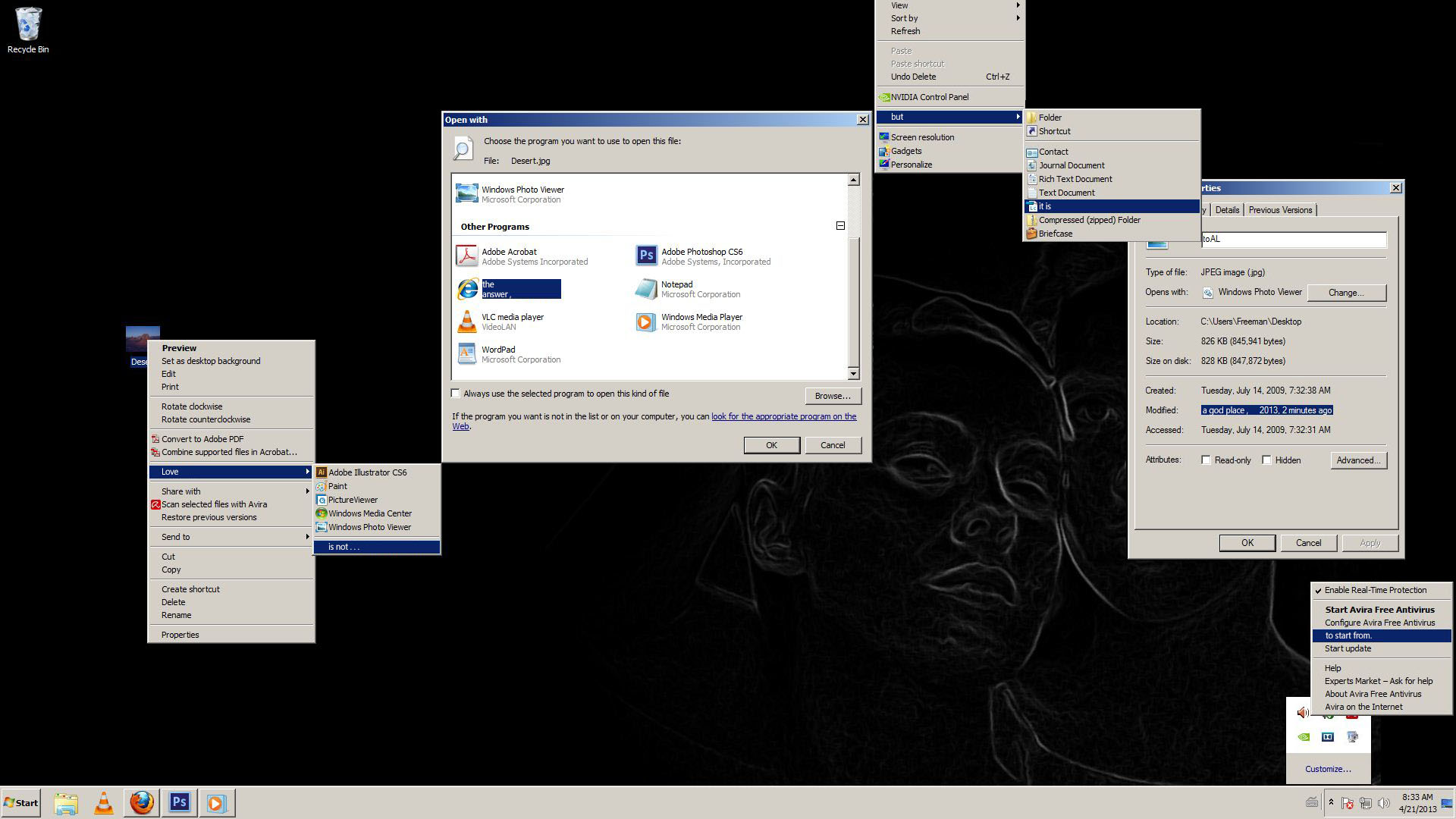This screenshot has height=819, width=1456.
Task: Select Adobe Photoshop CS6 to open file
Action: [x=701, y=256]
